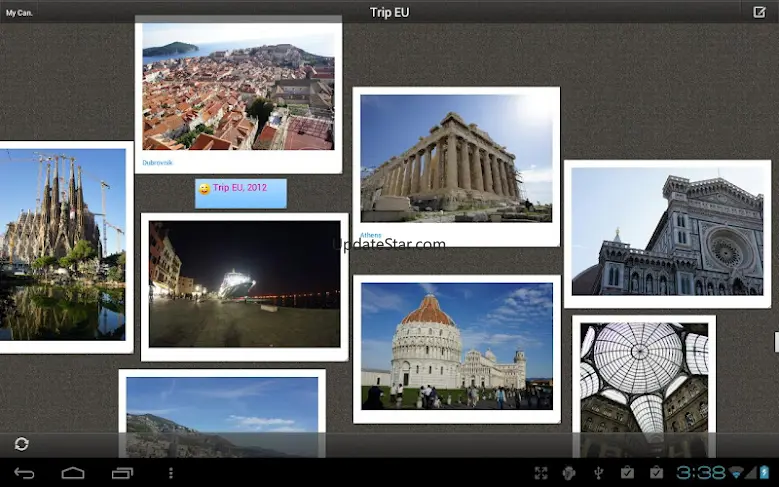Go back to My Canvases
The width and height of the screenshot is (779, 487).
point(19,13)
